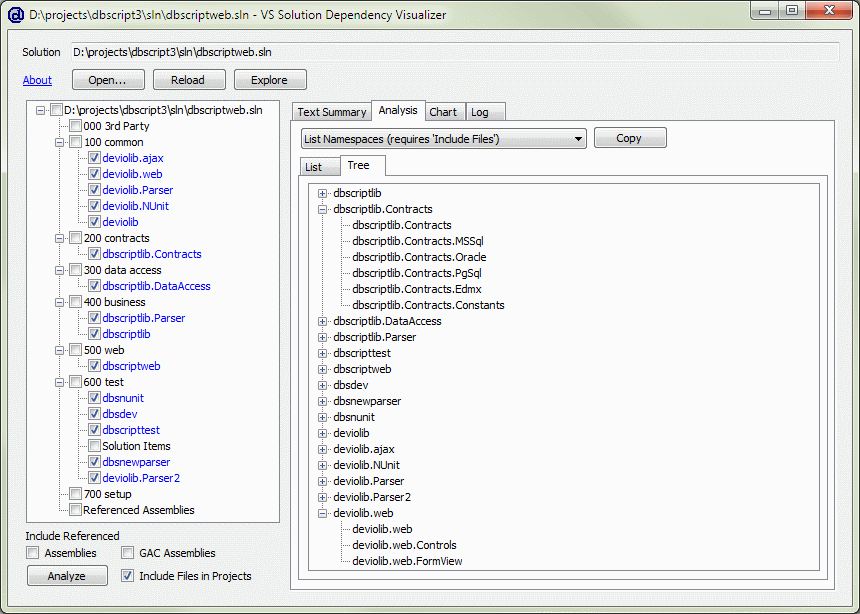
Task: Select the dbsnunit namespace node
Action: 354,417
